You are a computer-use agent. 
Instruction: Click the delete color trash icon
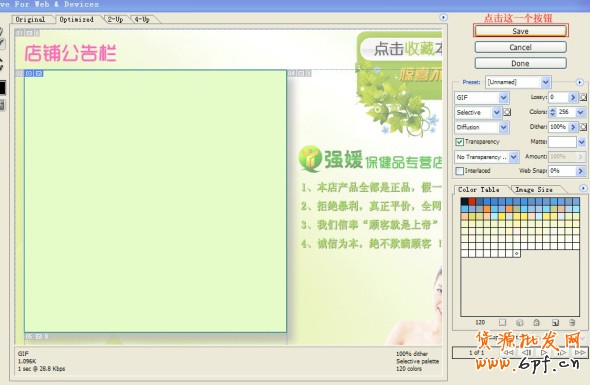tap(572, 323)
